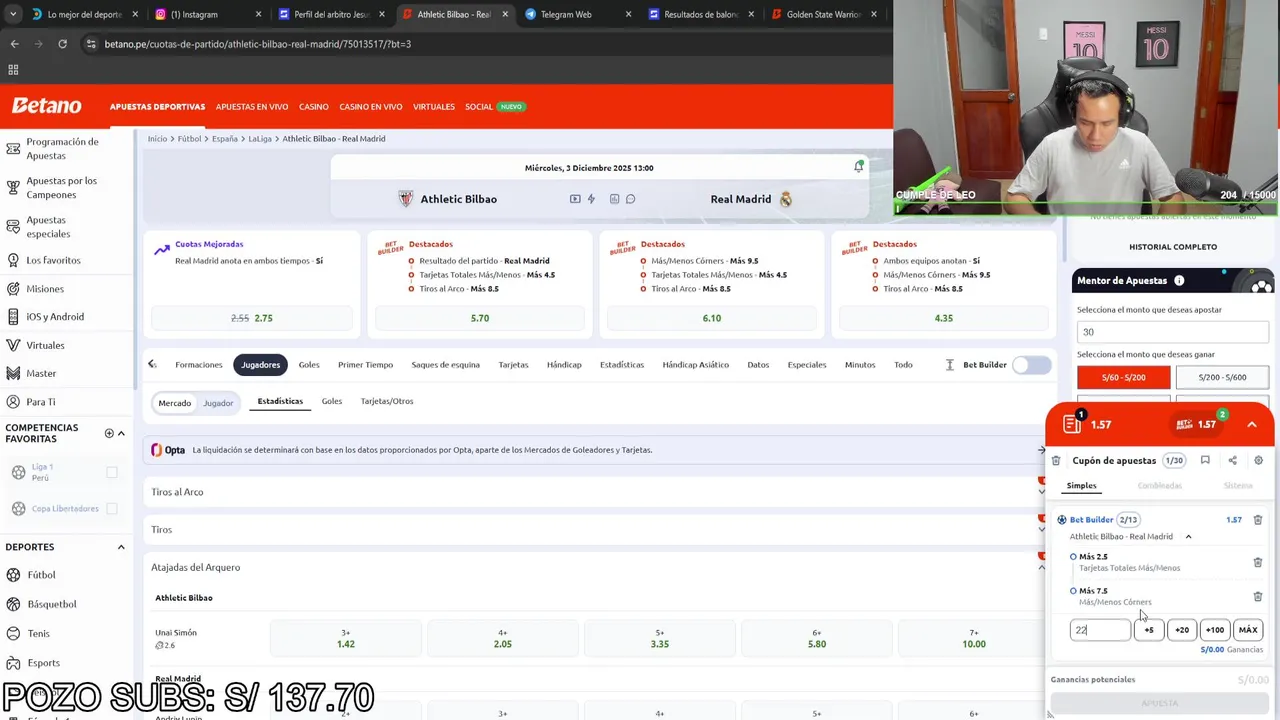
Task: Open Mentor de Apuestas info icon
Action: tap(1179, 281)
